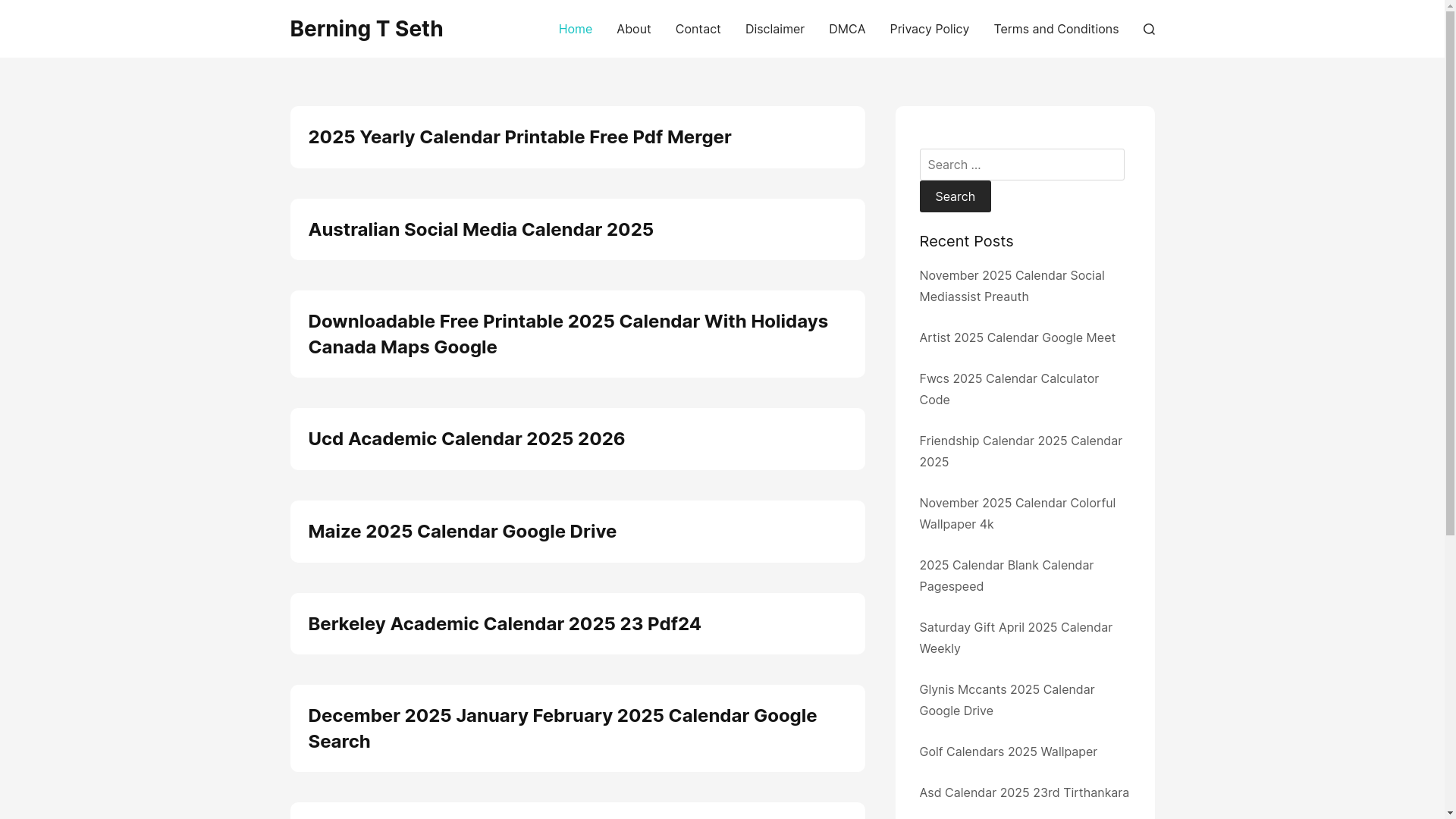This screenshot has width=1456, height=819.
Task: Open Saturday Gift April 2025 Calendar Weekly link
Action: 1015,638
